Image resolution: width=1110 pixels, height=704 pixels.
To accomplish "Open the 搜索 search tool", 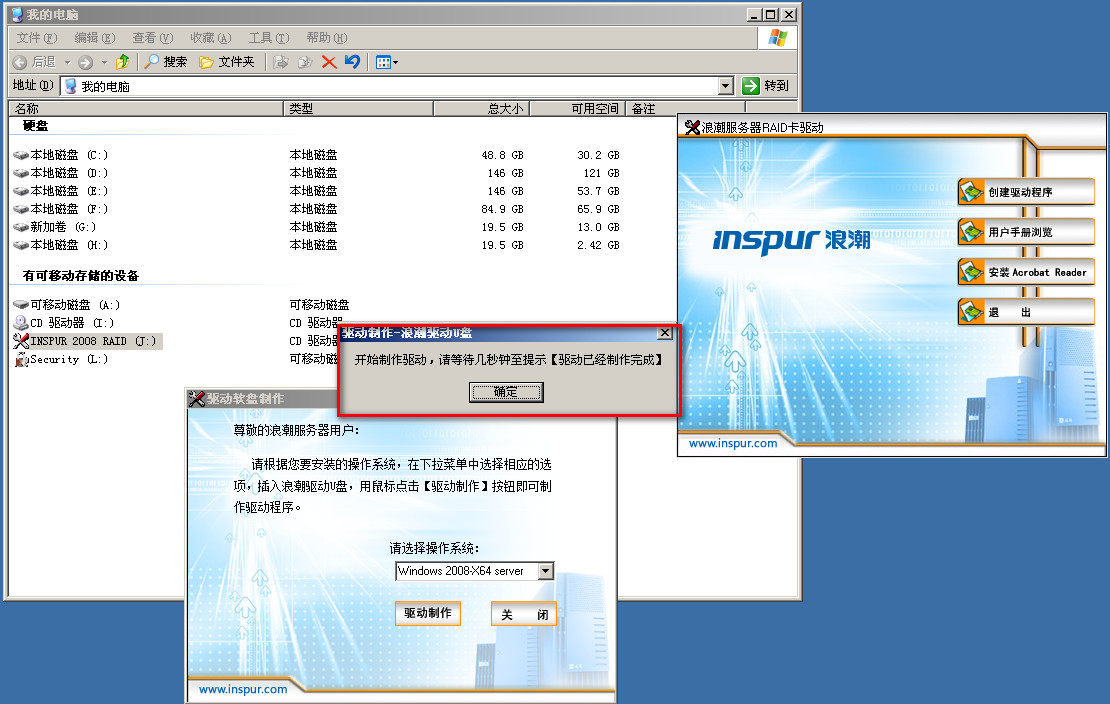I will [x=166, y=62].
